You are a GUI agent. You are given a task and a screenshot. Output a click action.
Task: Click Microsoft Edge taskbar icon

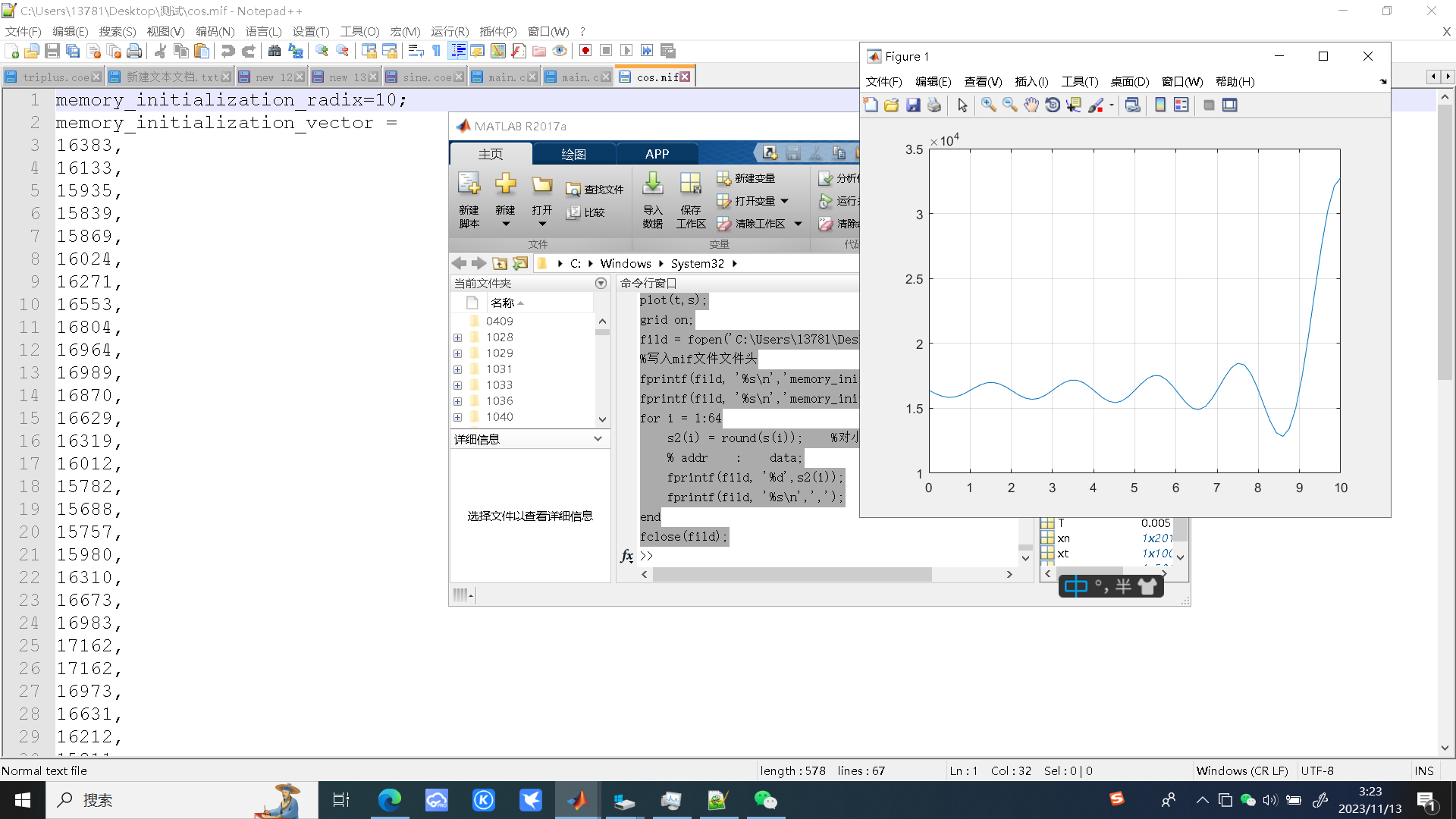click(x=389, y=800)
